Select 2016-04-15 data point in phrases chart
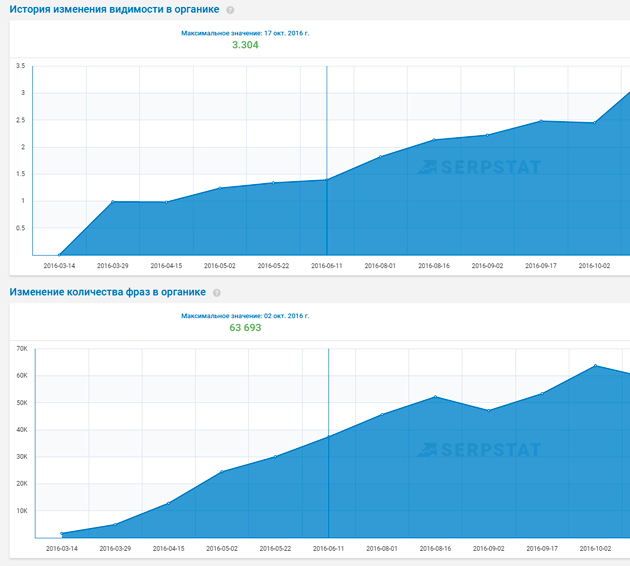This screenshot has width=630, height=566. pos(167,503)
